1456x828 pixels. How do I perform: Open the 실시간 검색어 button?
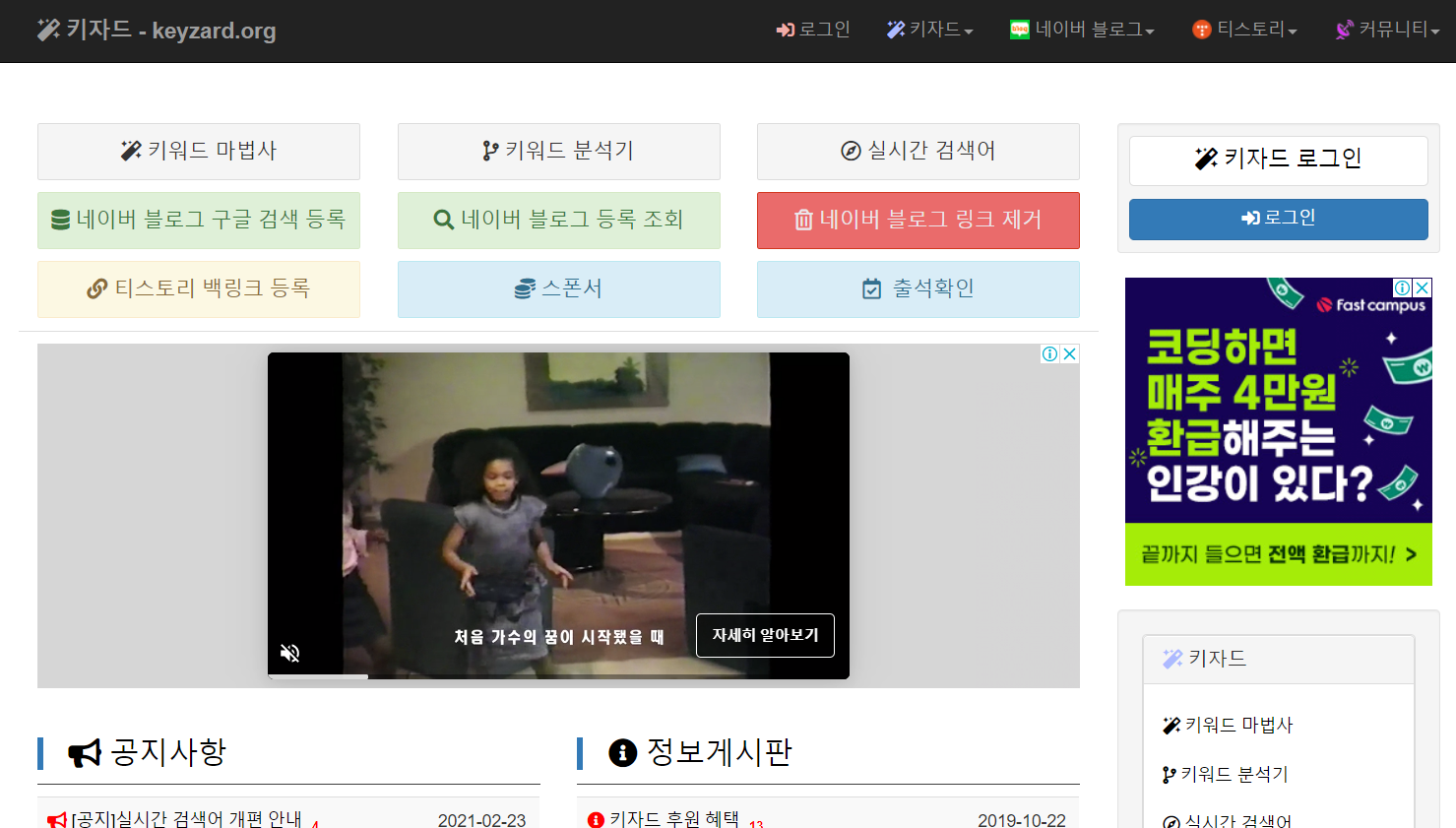918,151
